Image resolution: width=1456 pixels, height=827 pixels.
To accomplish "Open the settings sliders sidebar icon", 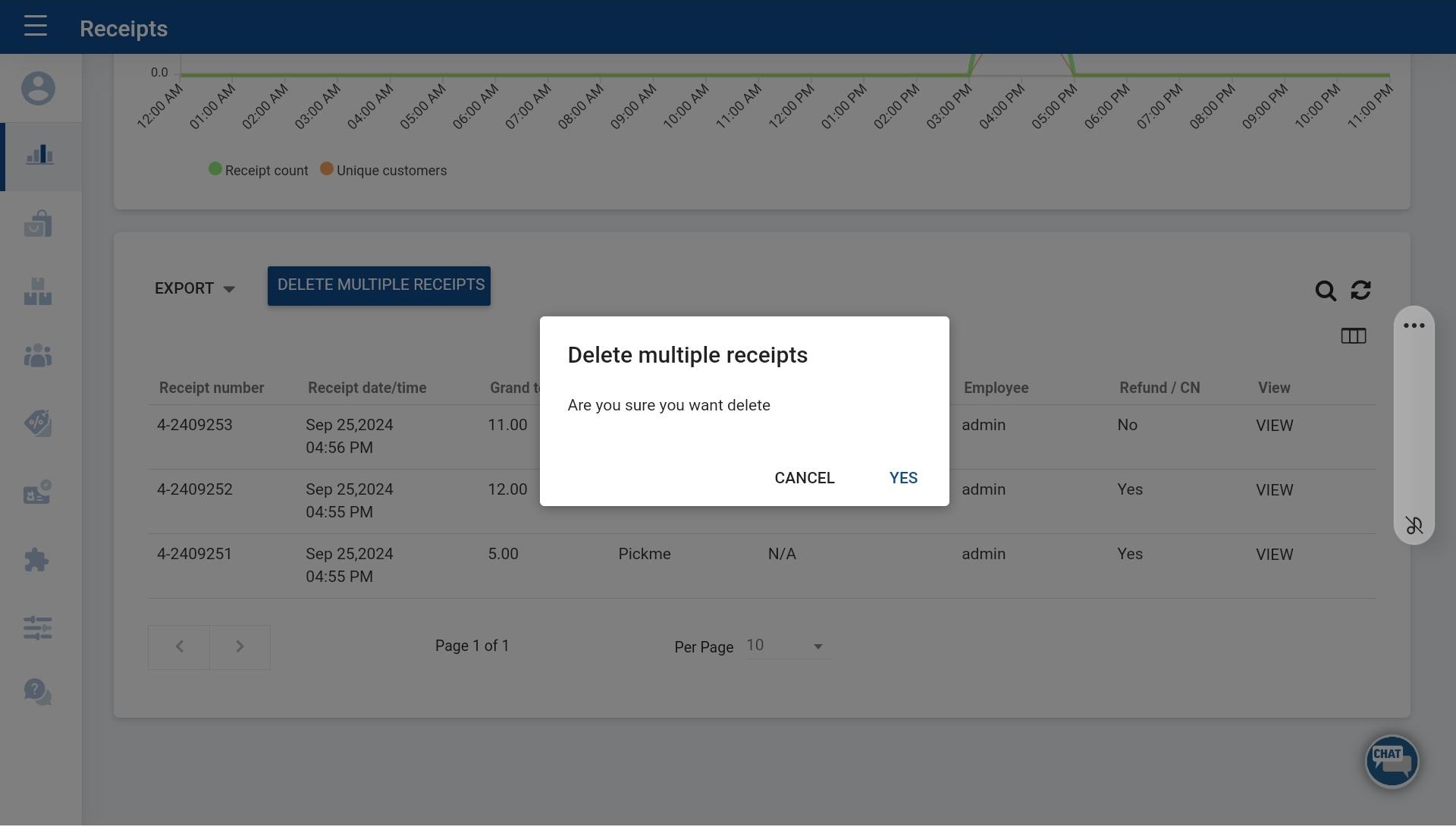I will [x=38, y=628].
